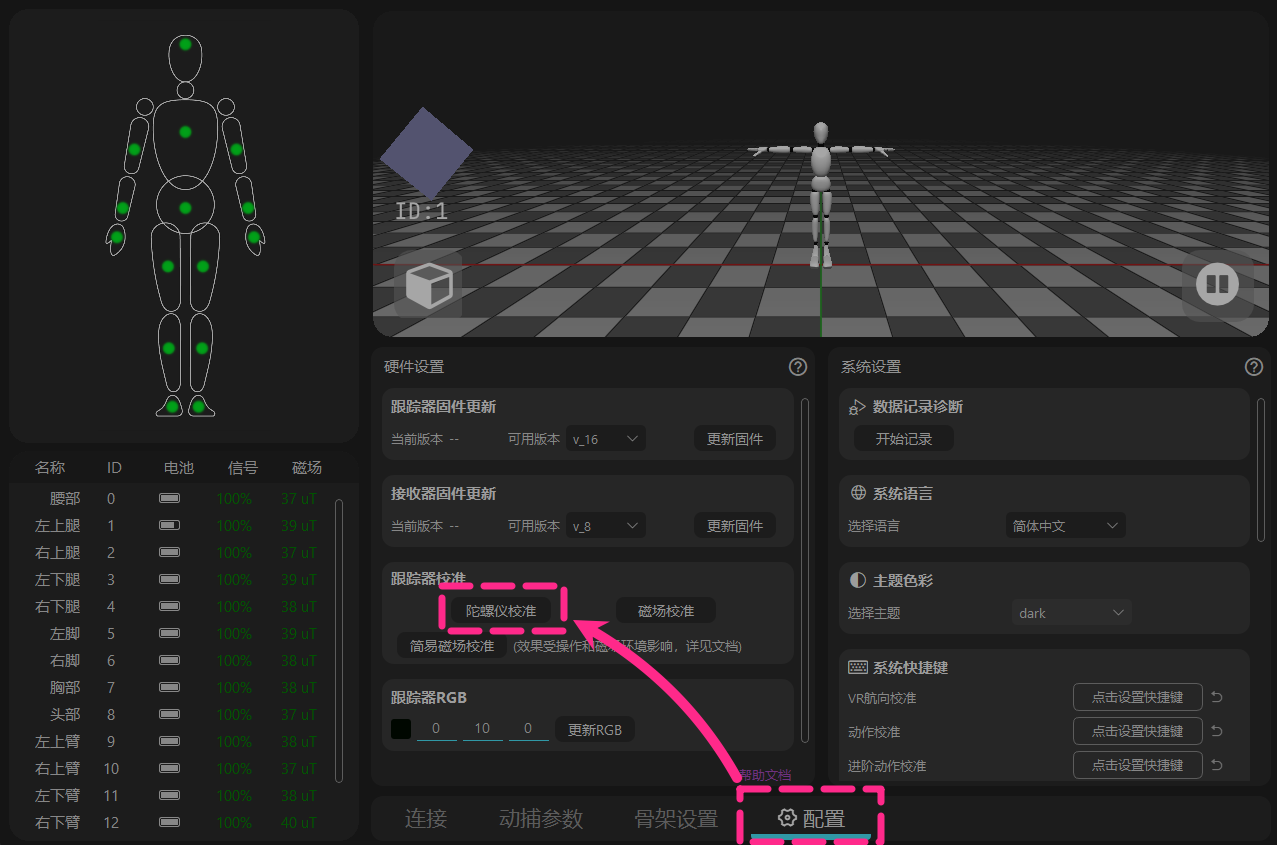Image resolution: width=1277 pixels, height=845 pixels.
Task: Click the third RGB value field
Action: click(x=528, y=729)
